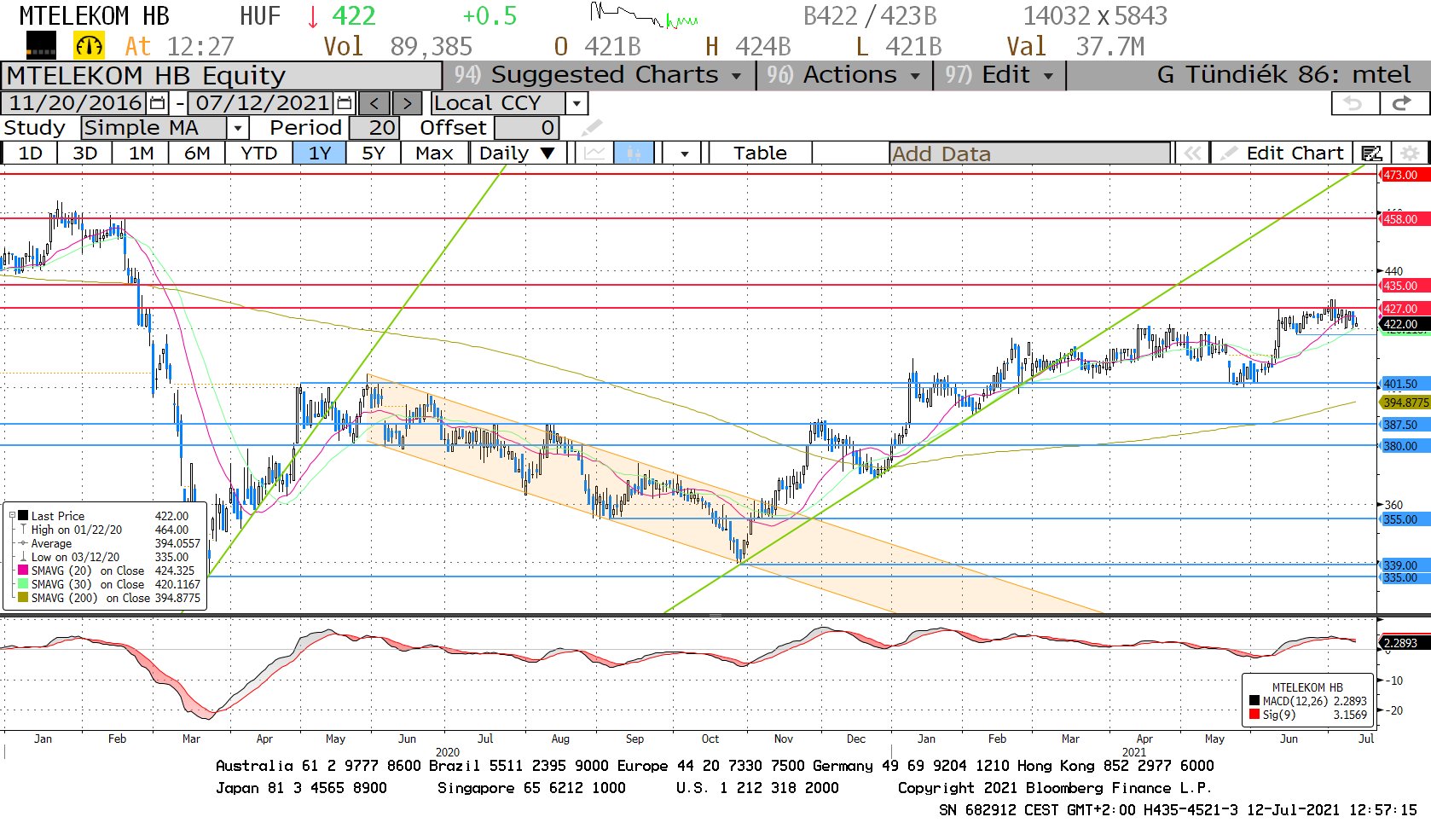Click the Last Price black legend swatch
The image size is (1431, 840).
tap(23, 515)
